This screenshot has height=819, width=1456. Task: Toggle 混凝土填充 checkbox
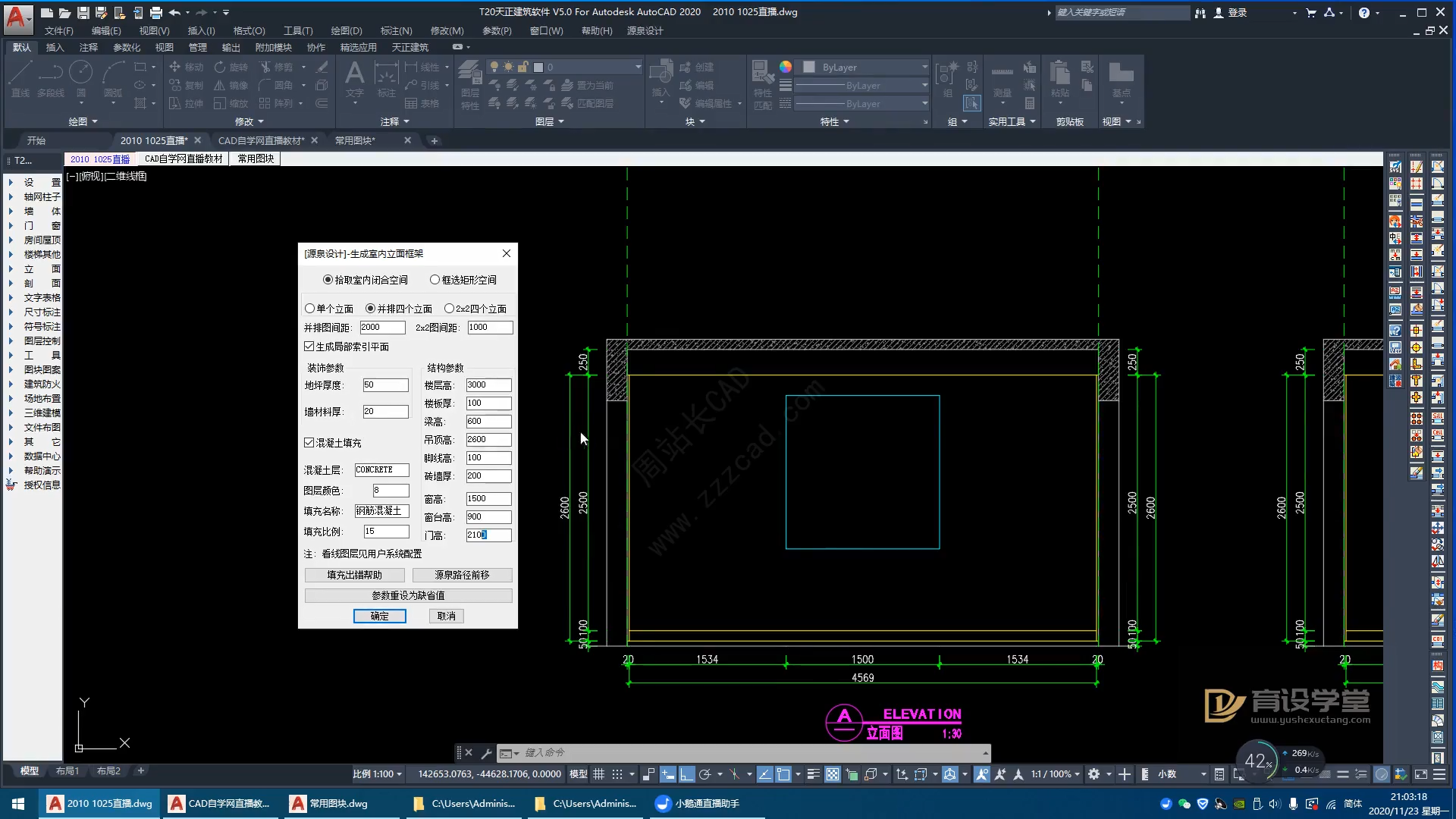[333, 443]
